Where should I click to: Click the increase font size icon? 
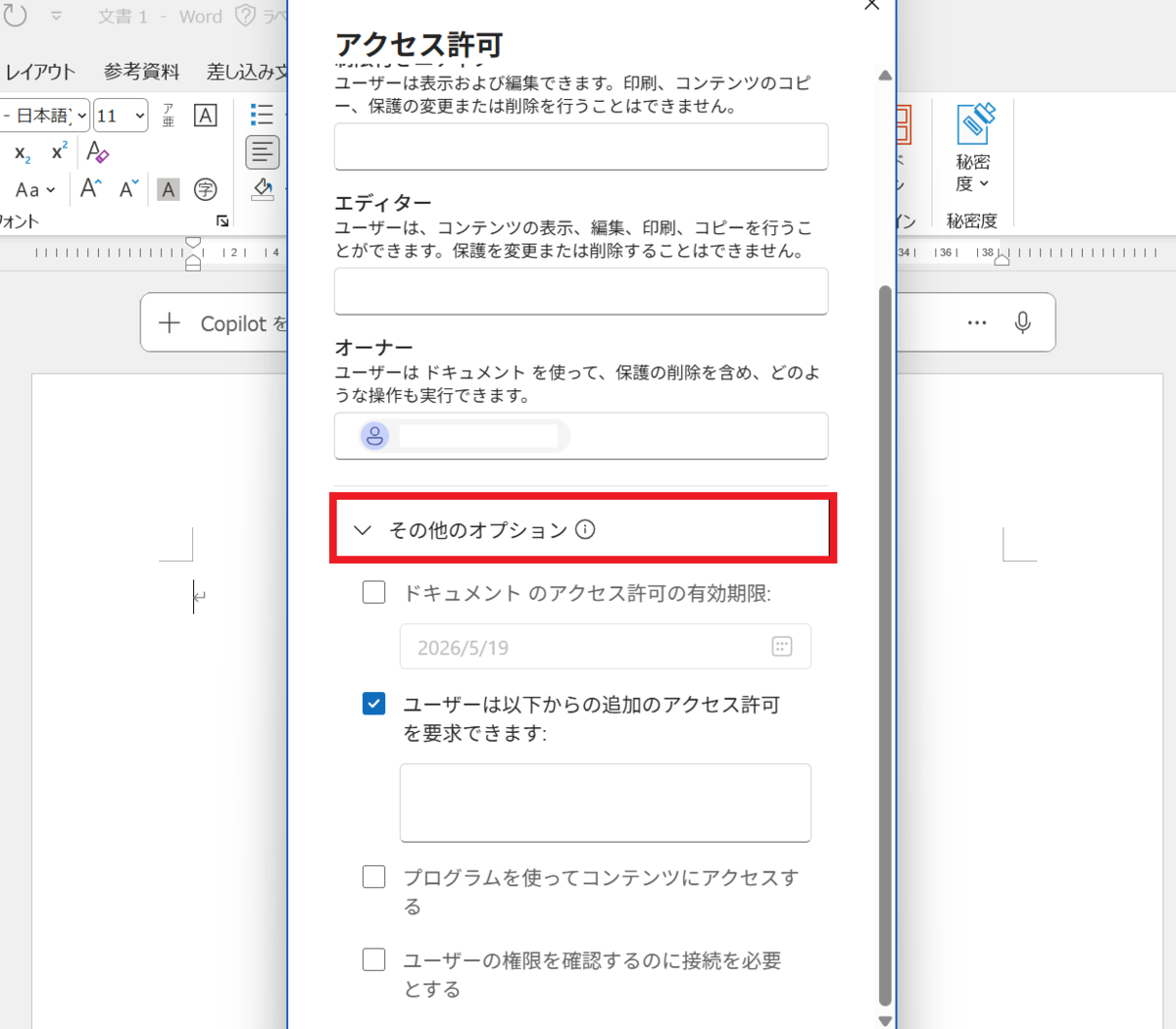(x=91, y=189)
